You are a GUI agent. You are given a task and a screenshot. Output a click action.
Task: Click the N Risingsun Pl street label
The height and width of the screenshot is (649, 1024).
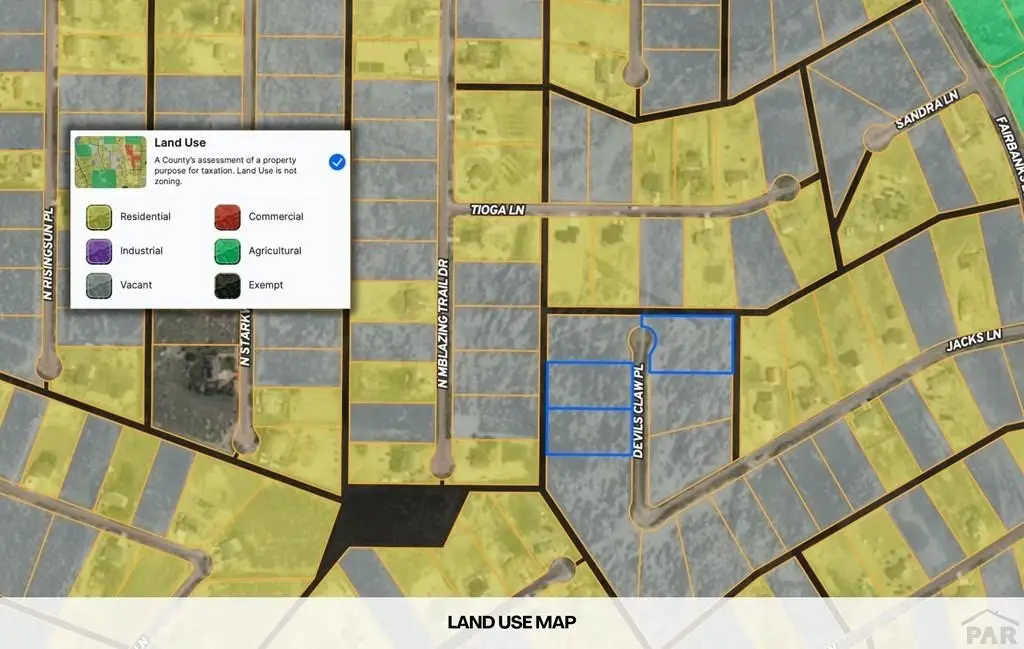tap(48, 253)
